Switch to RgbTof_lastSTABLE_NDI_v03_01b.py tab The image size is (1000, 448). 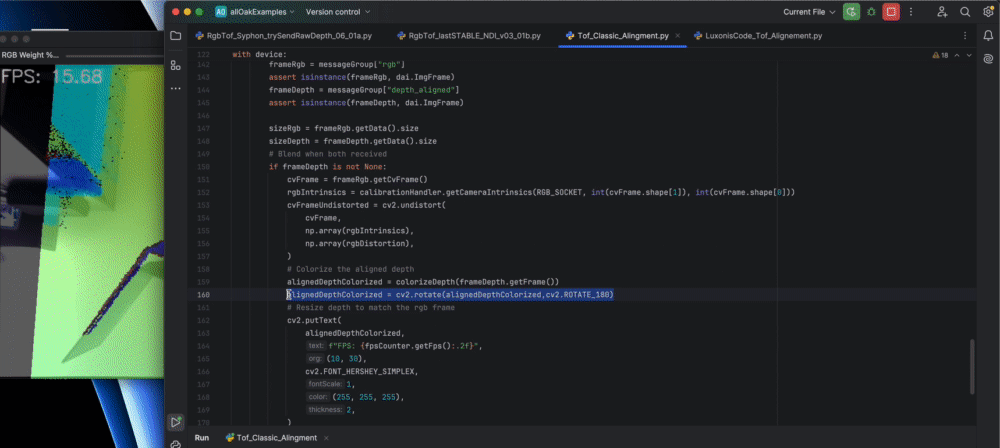click(469, 36)
